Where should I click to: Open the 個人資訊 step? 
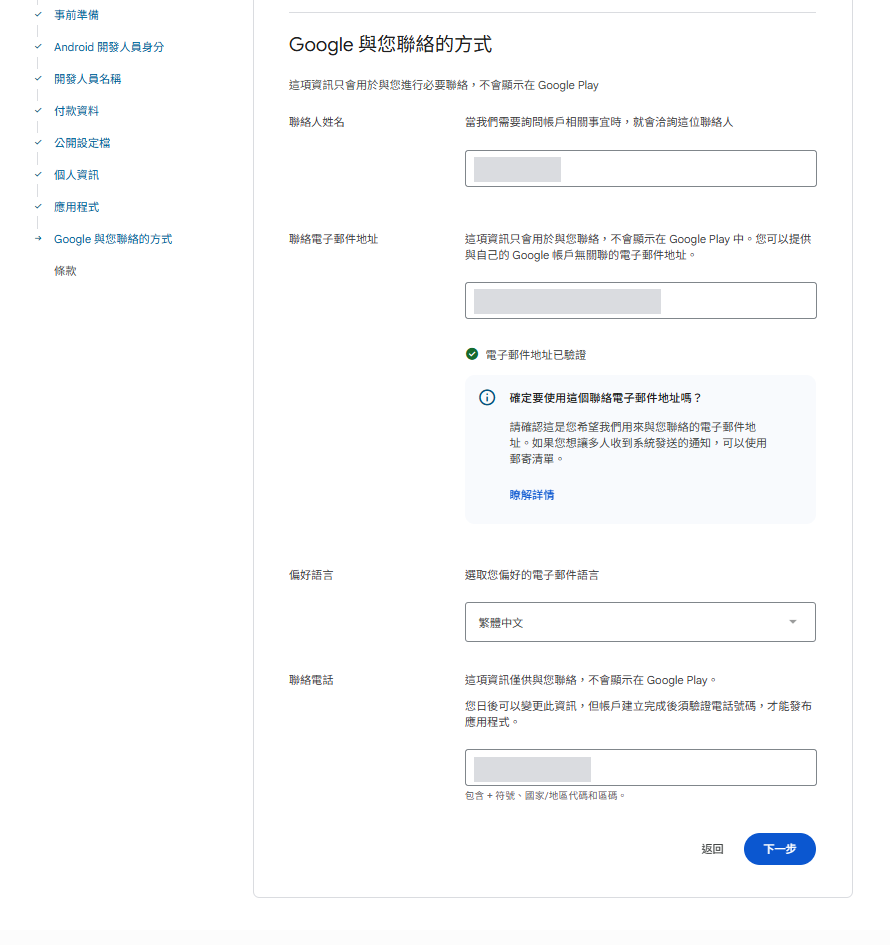[x=76, y=175]
